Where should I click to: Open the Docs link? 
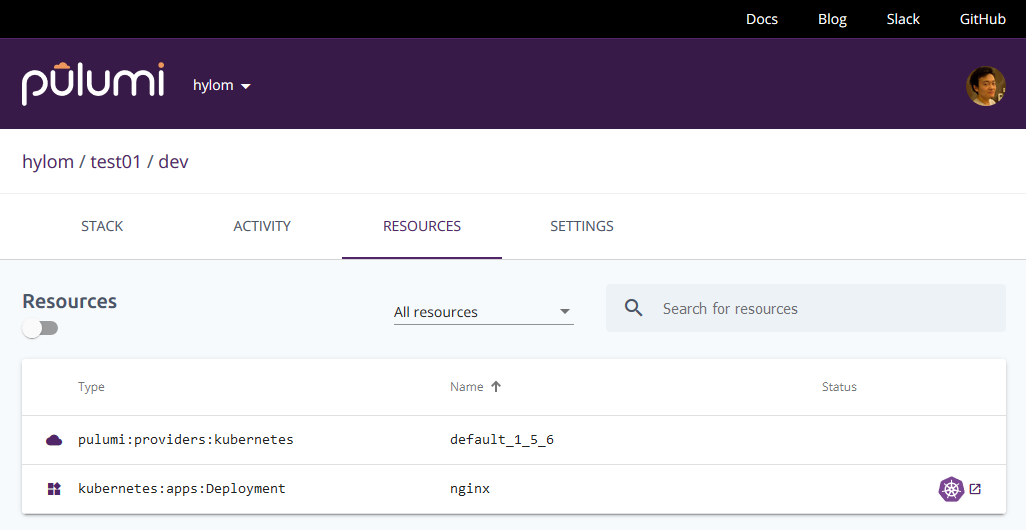coord(762,19)
